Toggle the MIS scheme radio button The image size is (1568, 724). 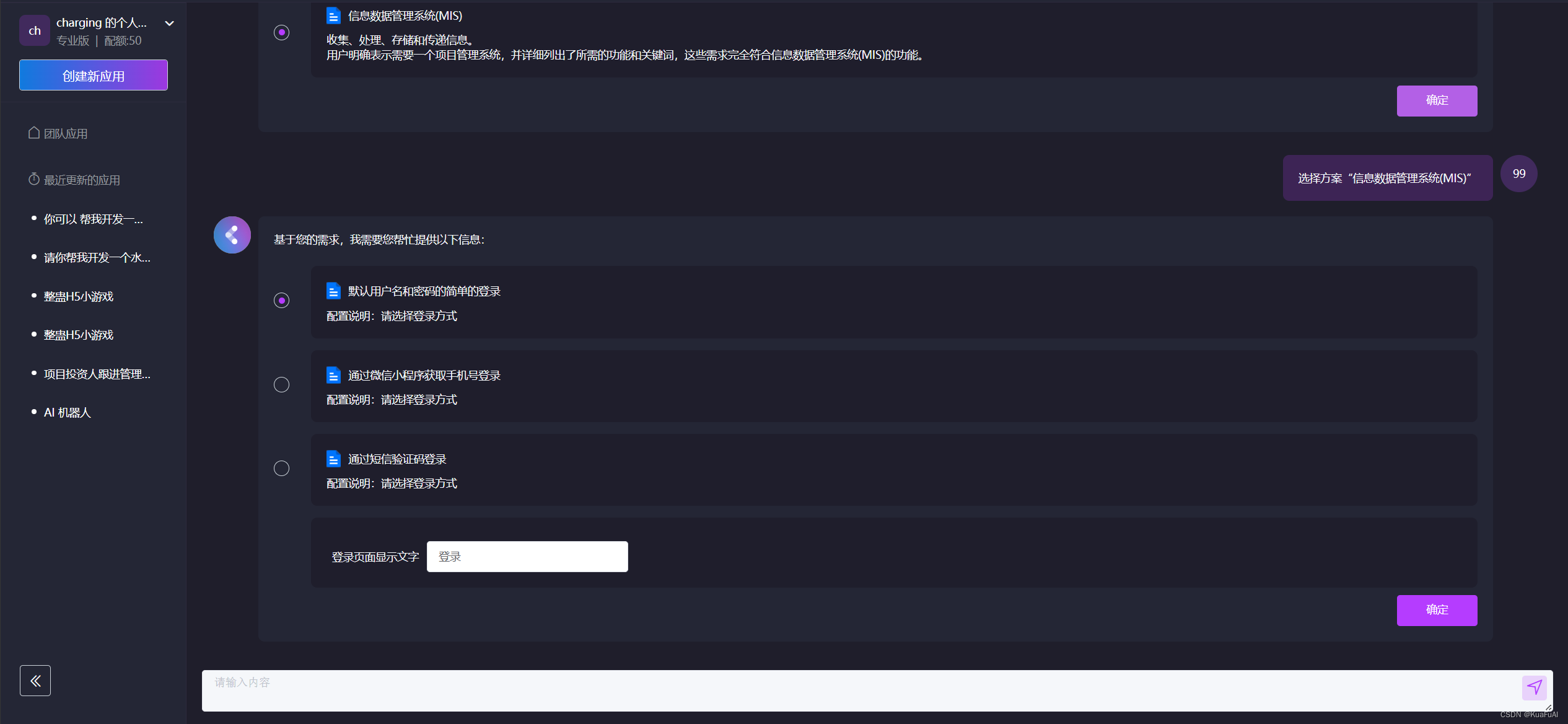[281, 32]
